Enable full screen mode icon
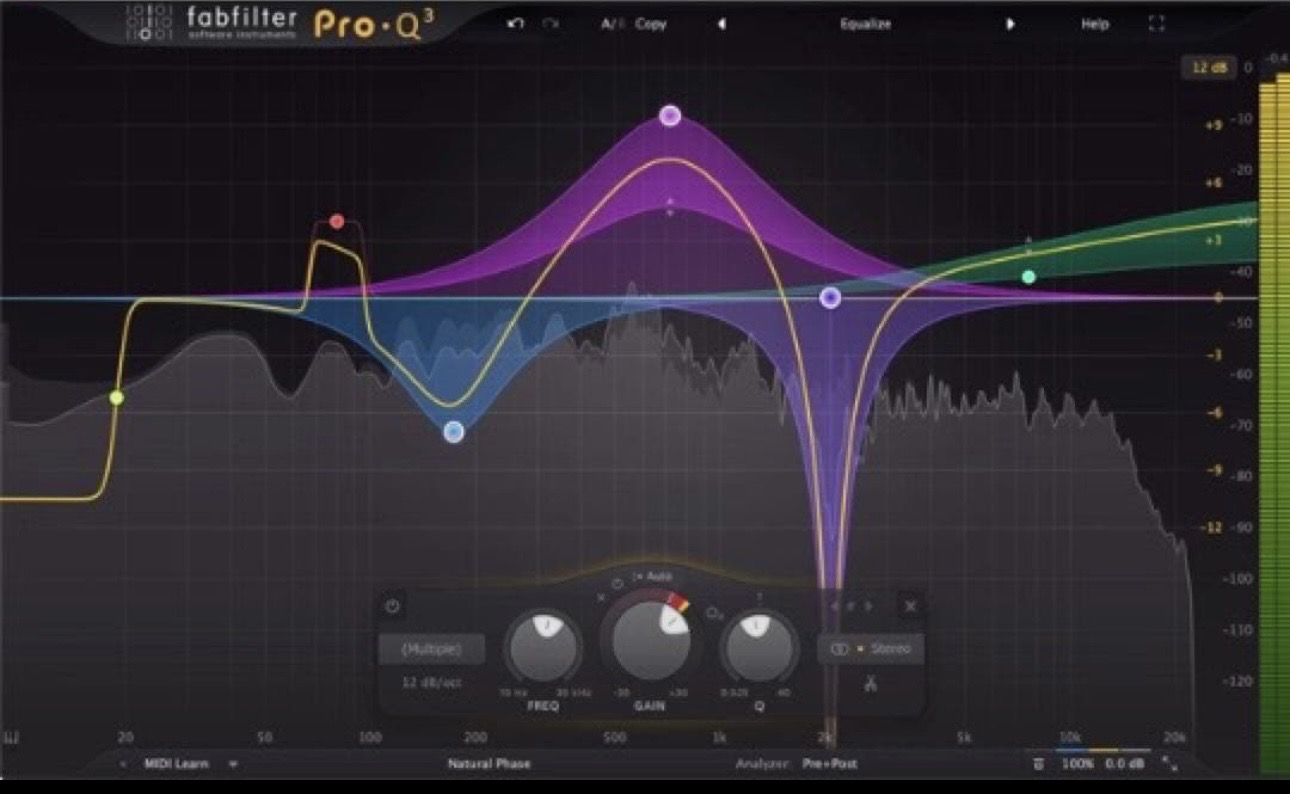Image resolution: width=1290 pixels, height=794 pixels. click(1157, 23)
